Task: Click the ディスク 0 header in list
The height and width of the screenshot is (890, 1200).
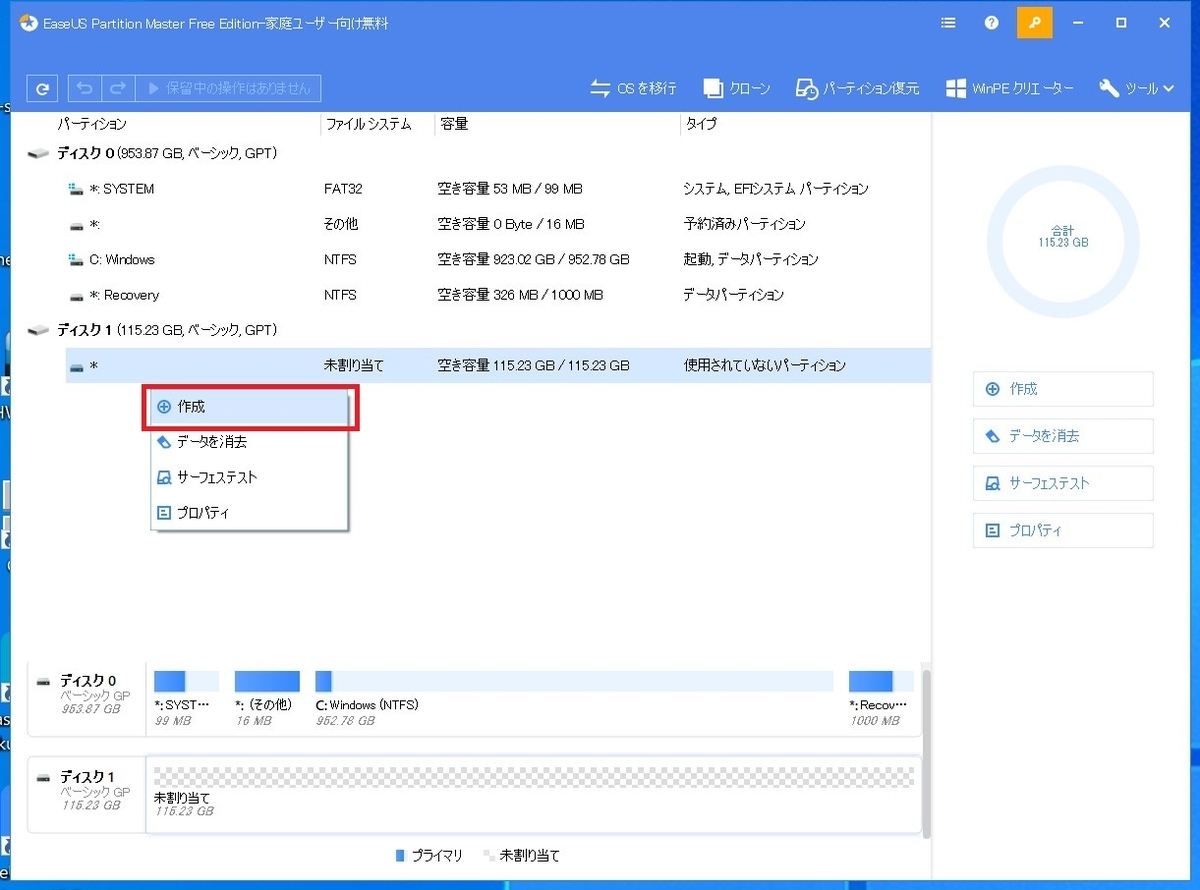Action: click(x=167, y=154)
